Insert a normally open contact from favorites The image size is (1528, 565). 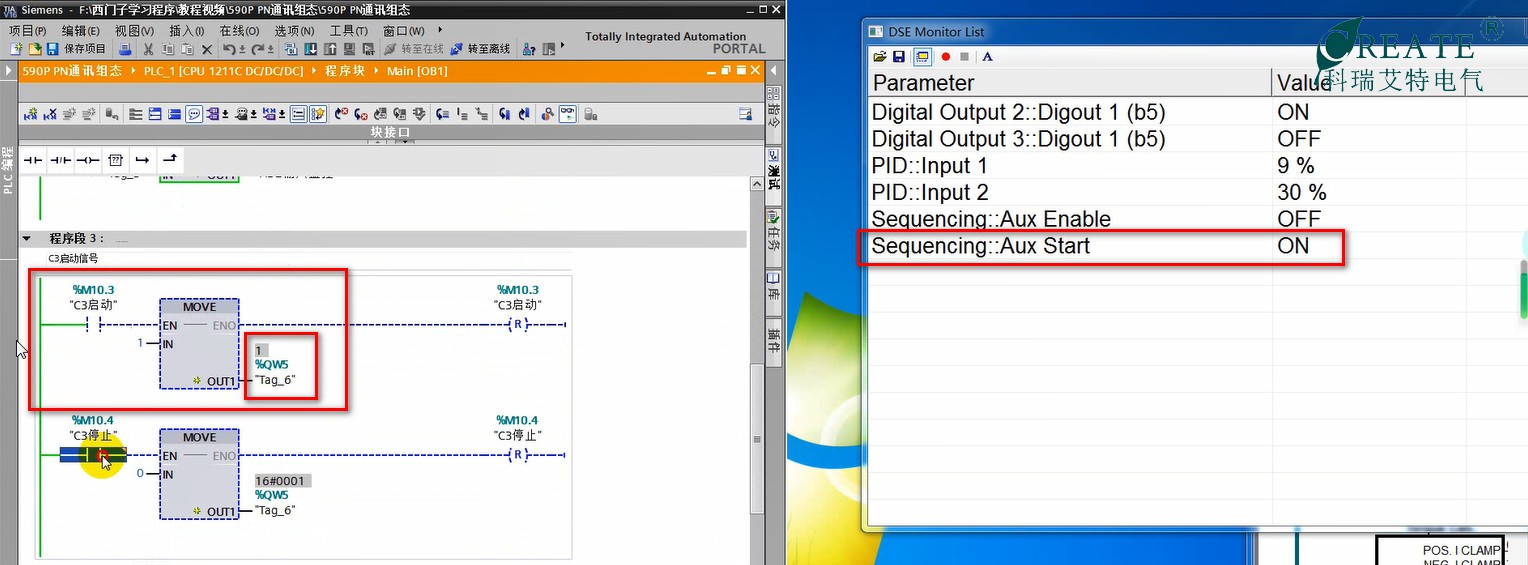pyautogui.click(x=34, y=159)
